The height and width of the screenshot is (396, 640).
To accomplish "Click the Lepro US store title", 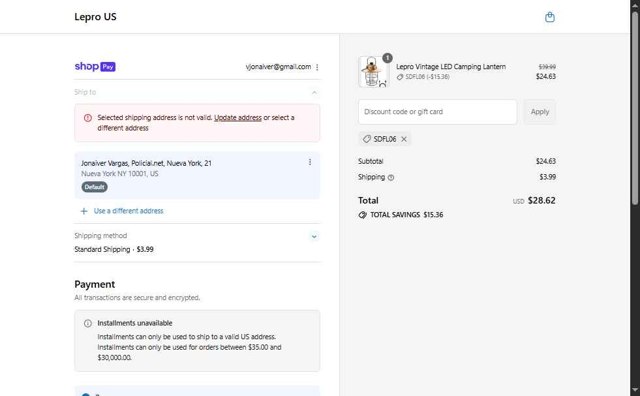I will pos(95,17).
